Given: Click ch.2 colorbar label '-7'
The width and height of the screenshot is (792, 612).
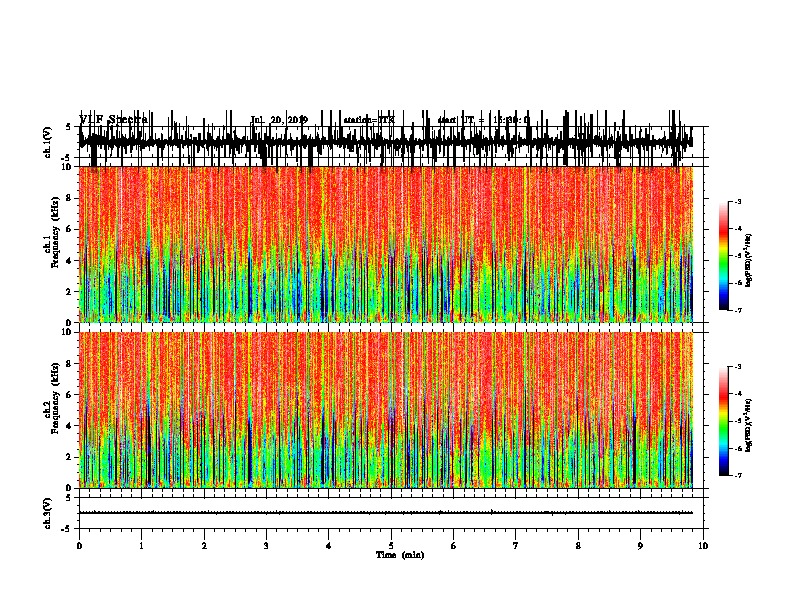Looking at the screenshot, I should (x=737, y=475).
